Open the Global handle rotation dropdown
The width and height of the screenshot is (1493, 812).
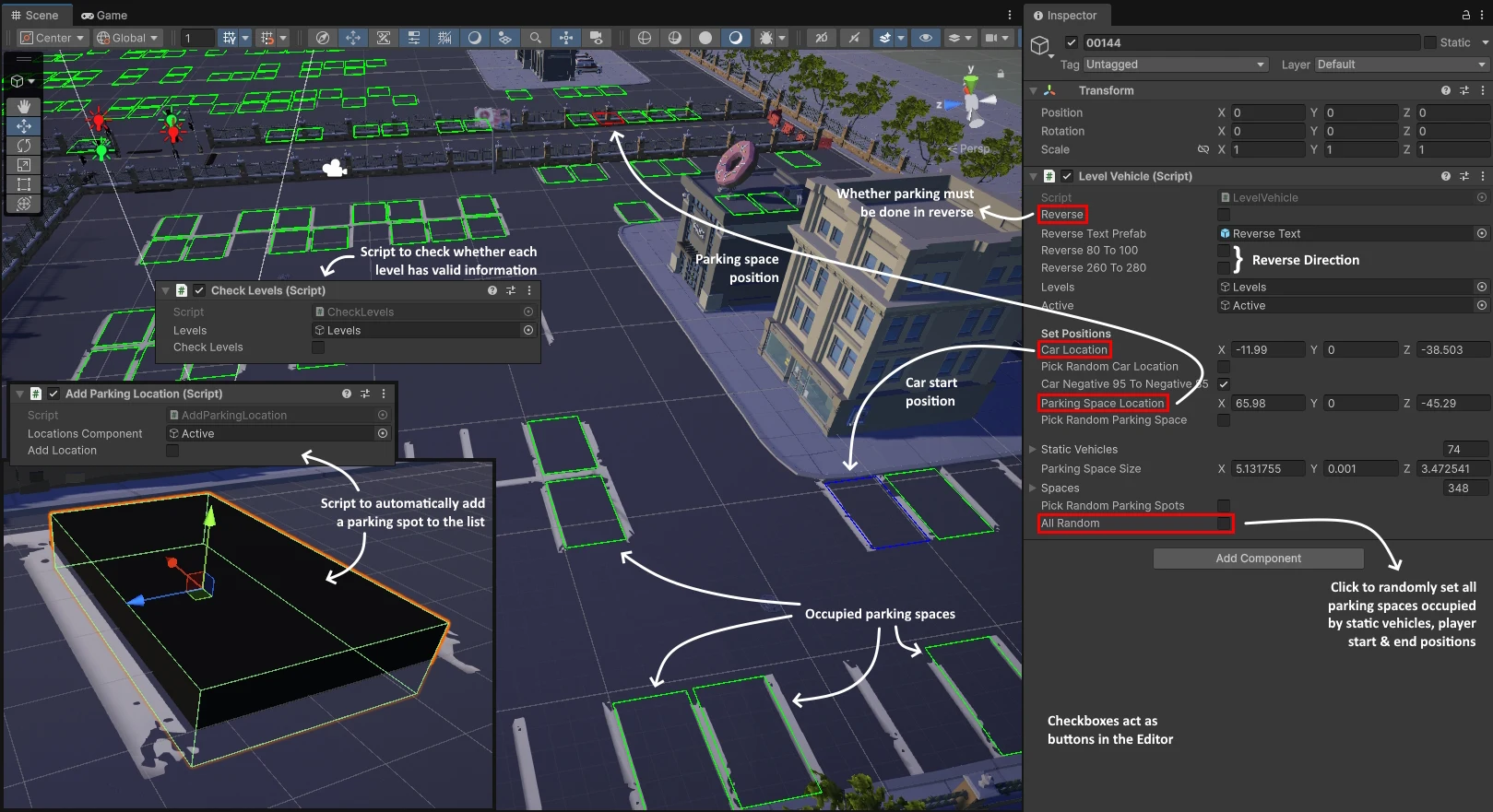(128, 38)
